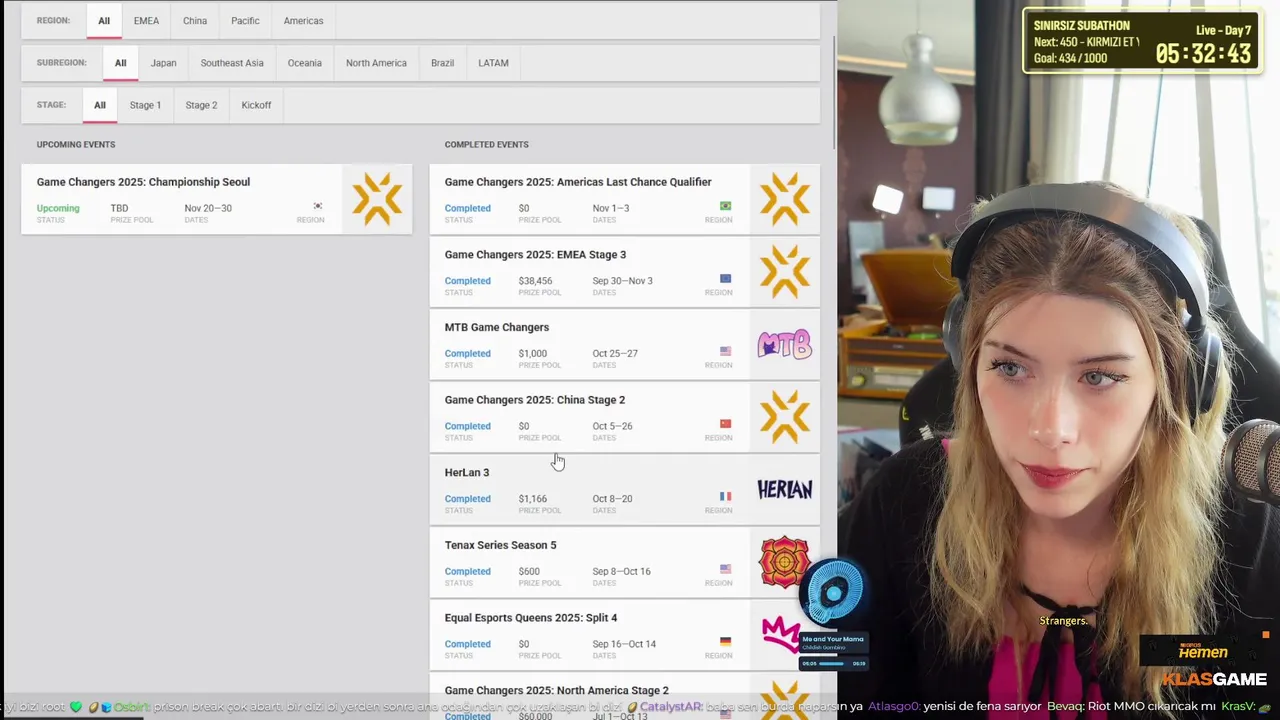Click France flag on HerLan 3
This screenshot has height=720, width=1280.
point(725,496)
